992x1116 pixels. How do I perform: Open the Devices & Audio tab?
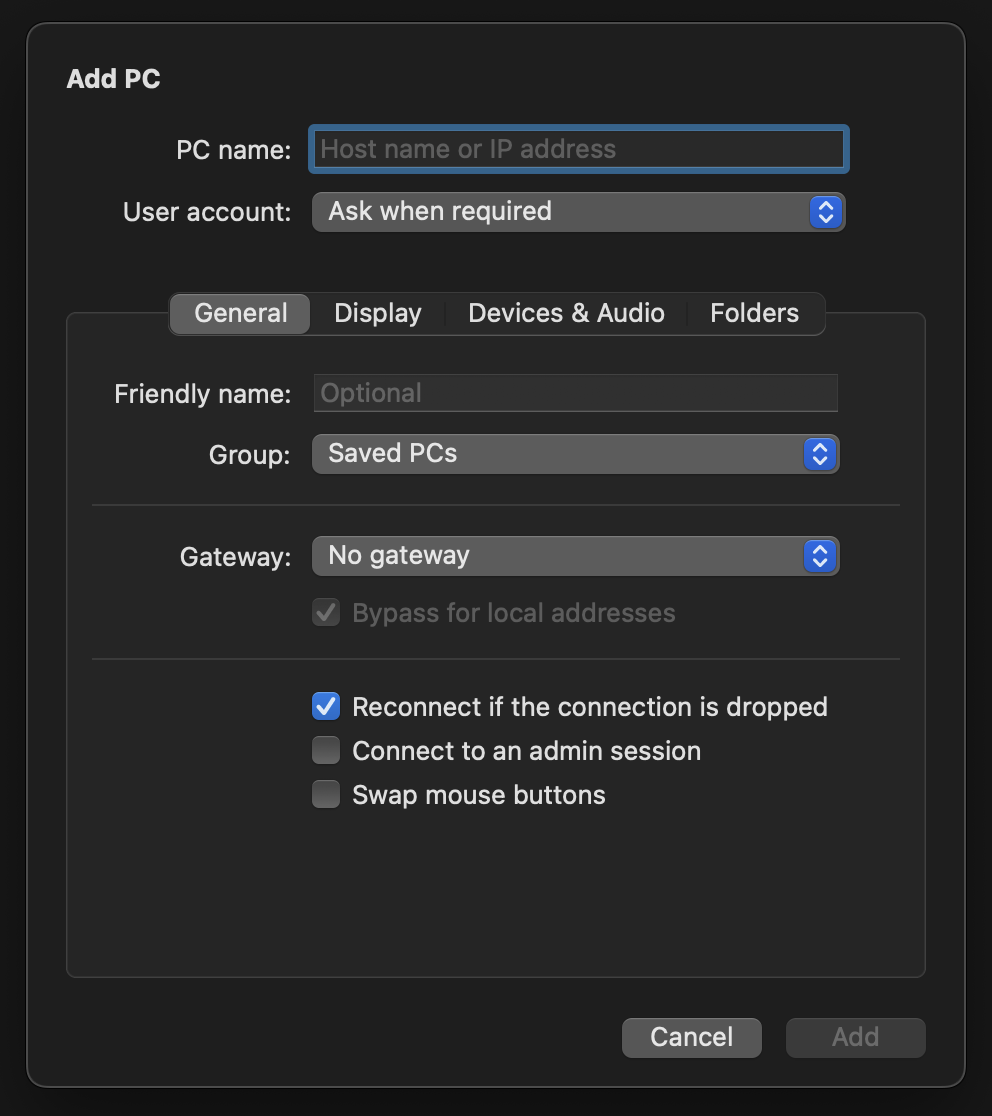coord(565,313)
